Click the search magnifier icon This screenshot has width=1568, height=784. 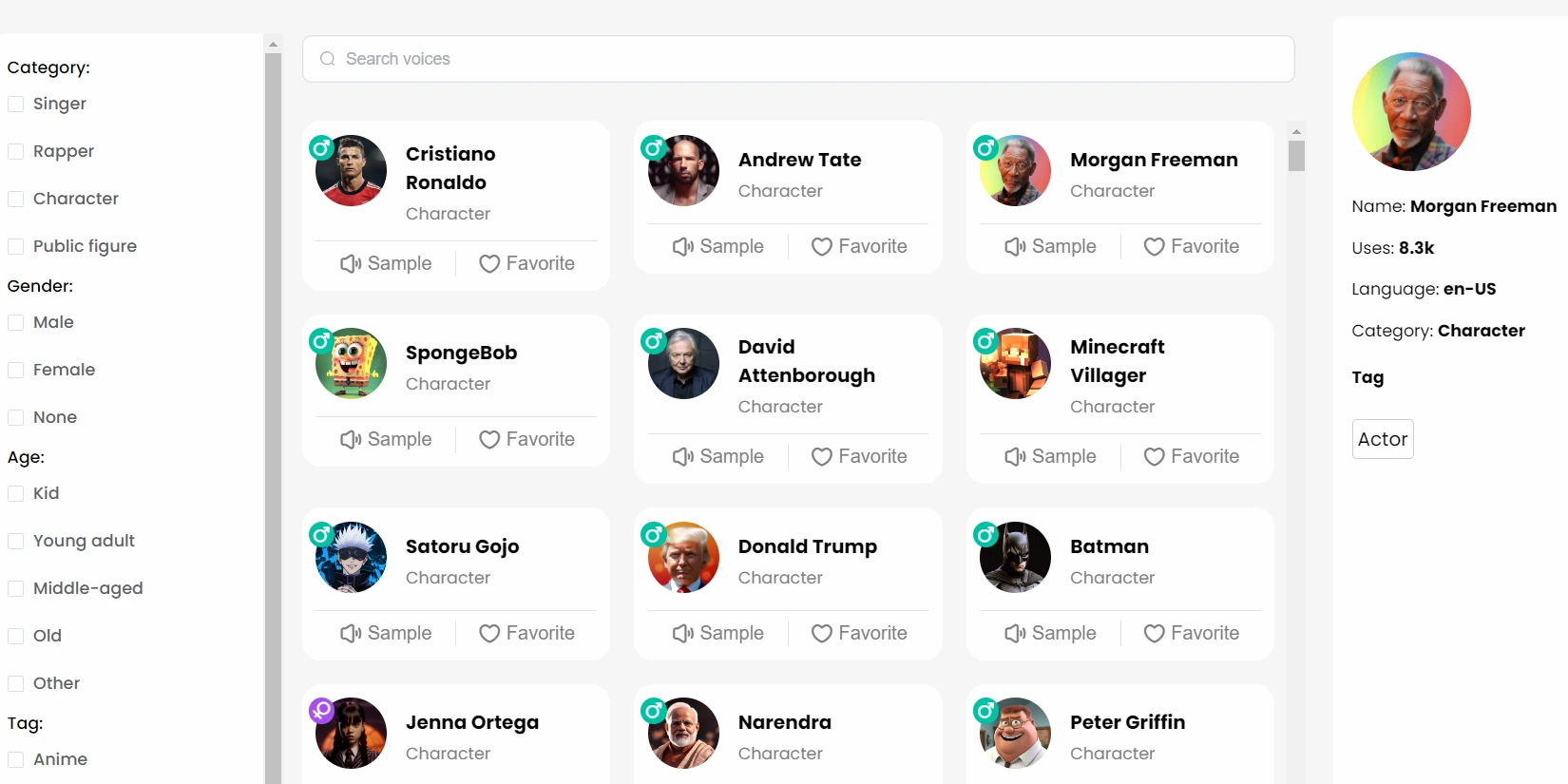pos(328,59)
